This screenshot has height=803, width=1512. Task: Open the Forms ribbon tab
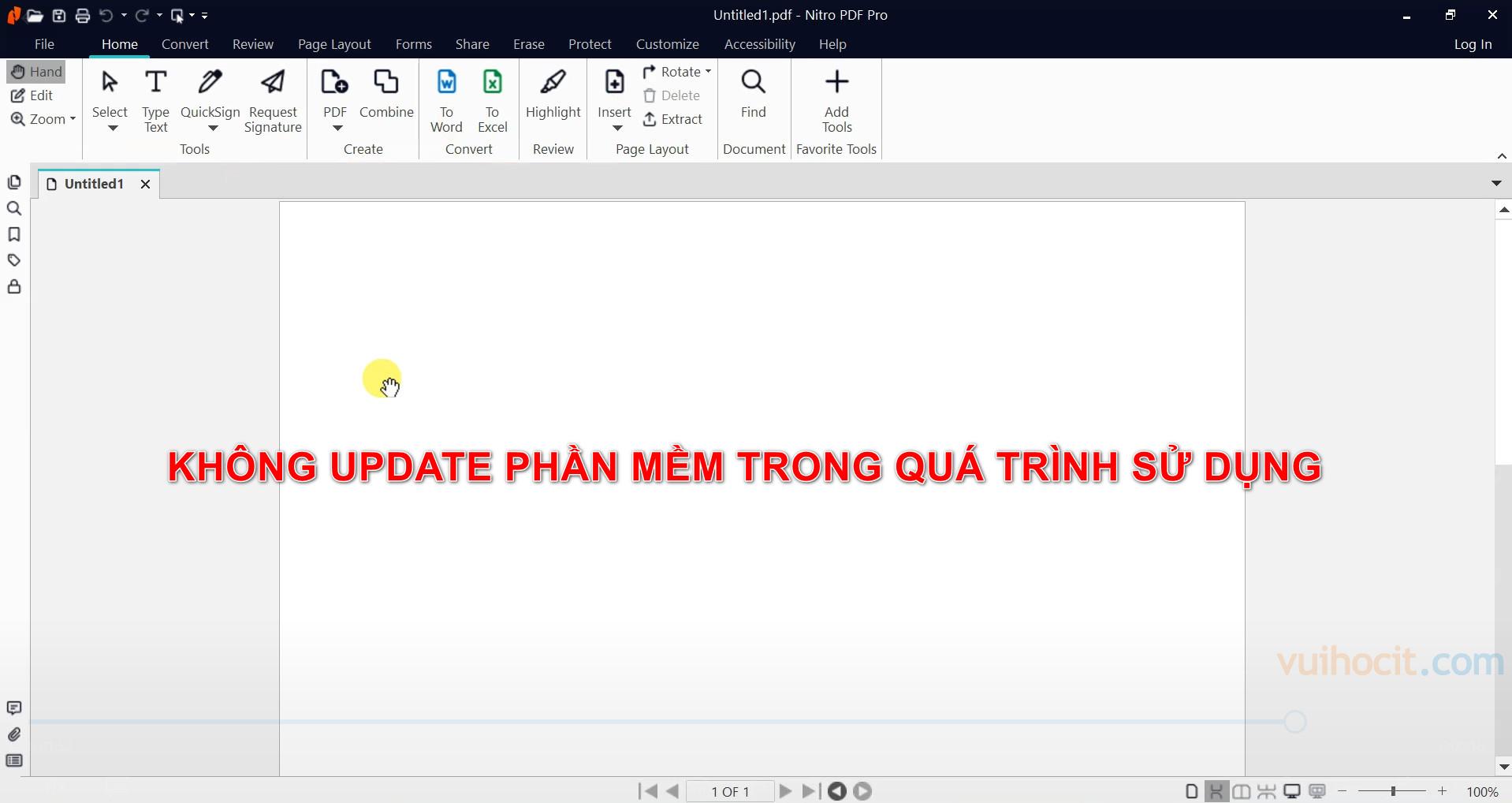tap(414, 44)
